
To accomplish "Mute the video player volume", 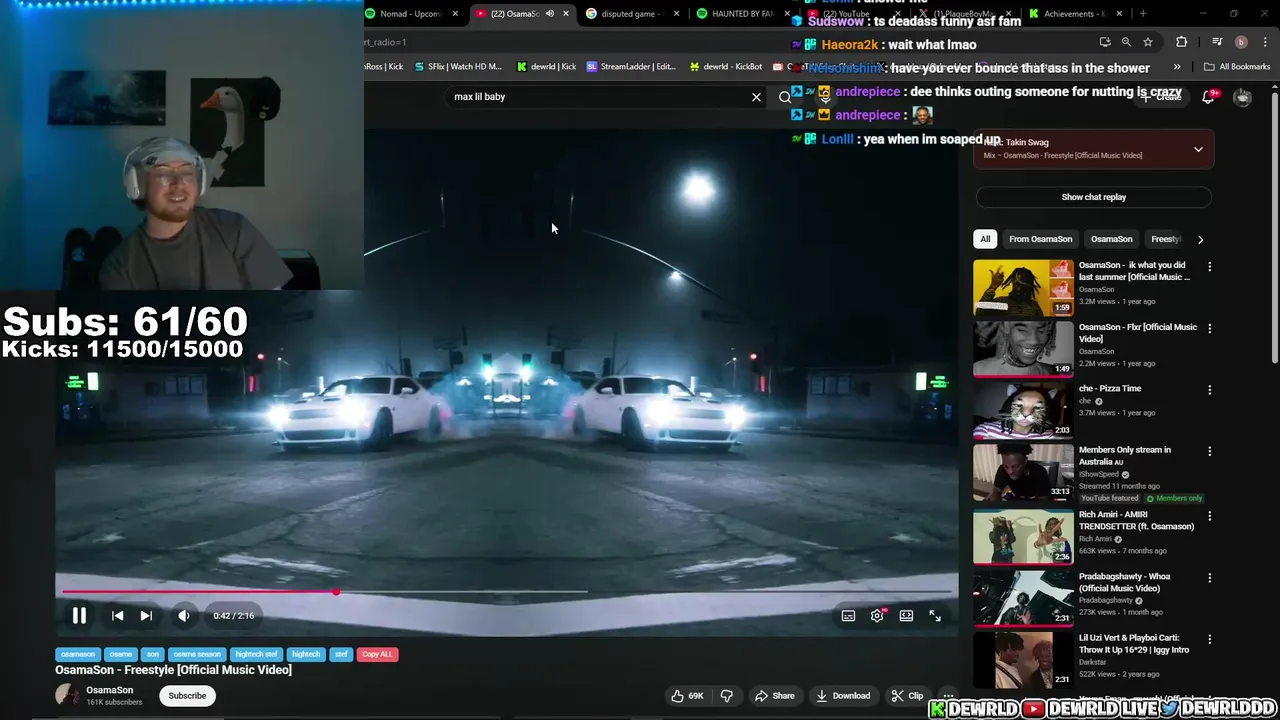I will click(x=183, y=616).
